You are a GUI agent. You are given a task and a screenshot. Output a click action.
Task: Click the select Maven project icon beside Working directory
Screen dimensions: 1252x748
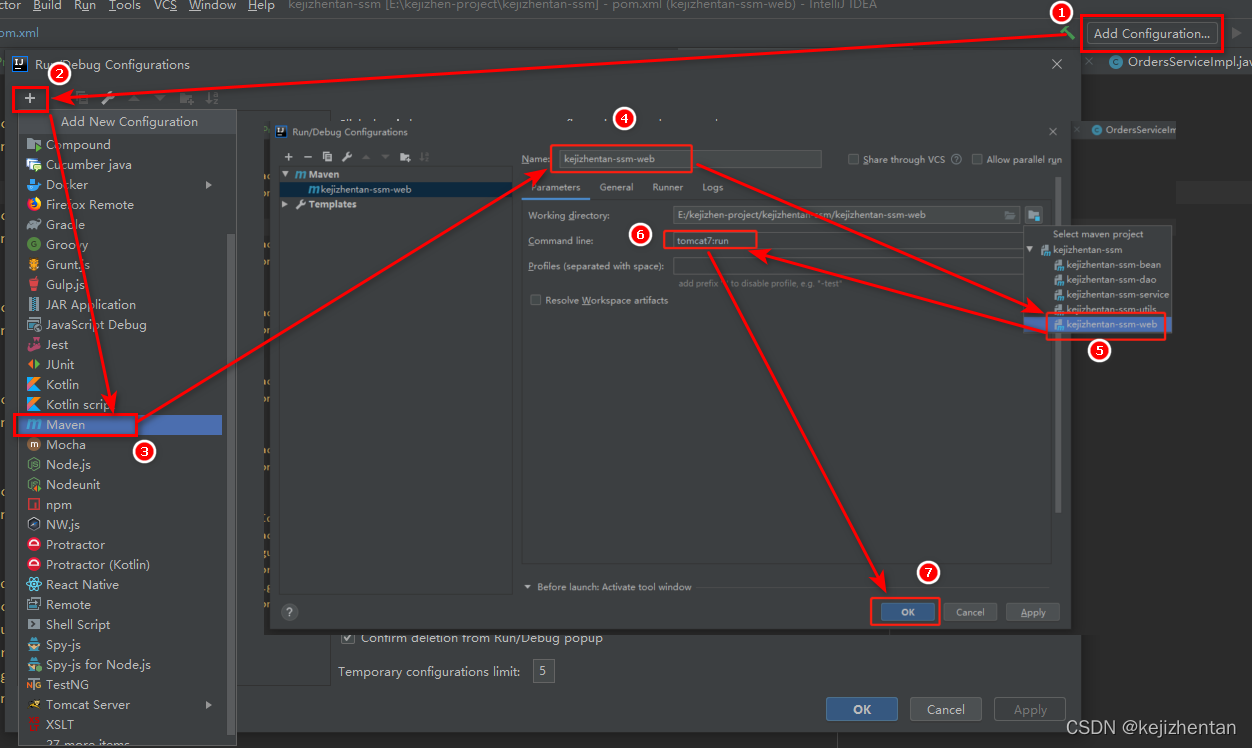tap(1034, 215)
